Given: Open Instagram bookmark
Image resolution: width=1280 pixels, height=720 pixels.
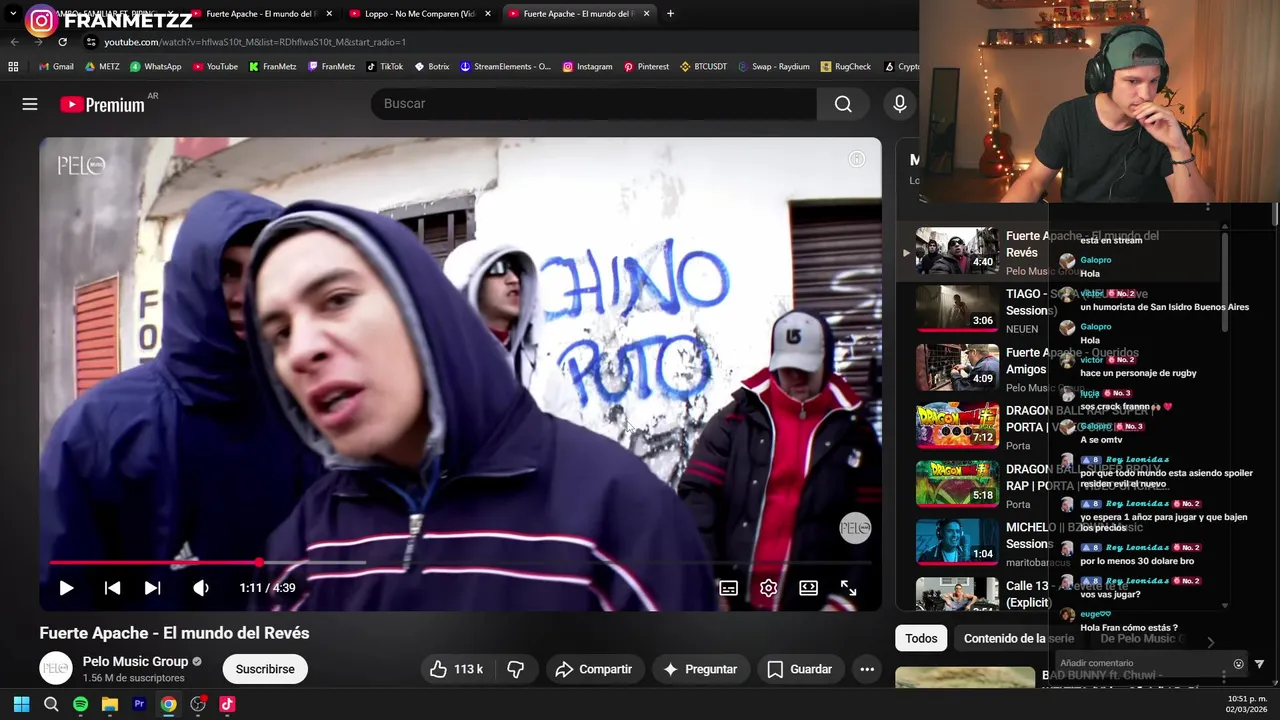Looking at the screenshot, I should click(x=587, y=67).
